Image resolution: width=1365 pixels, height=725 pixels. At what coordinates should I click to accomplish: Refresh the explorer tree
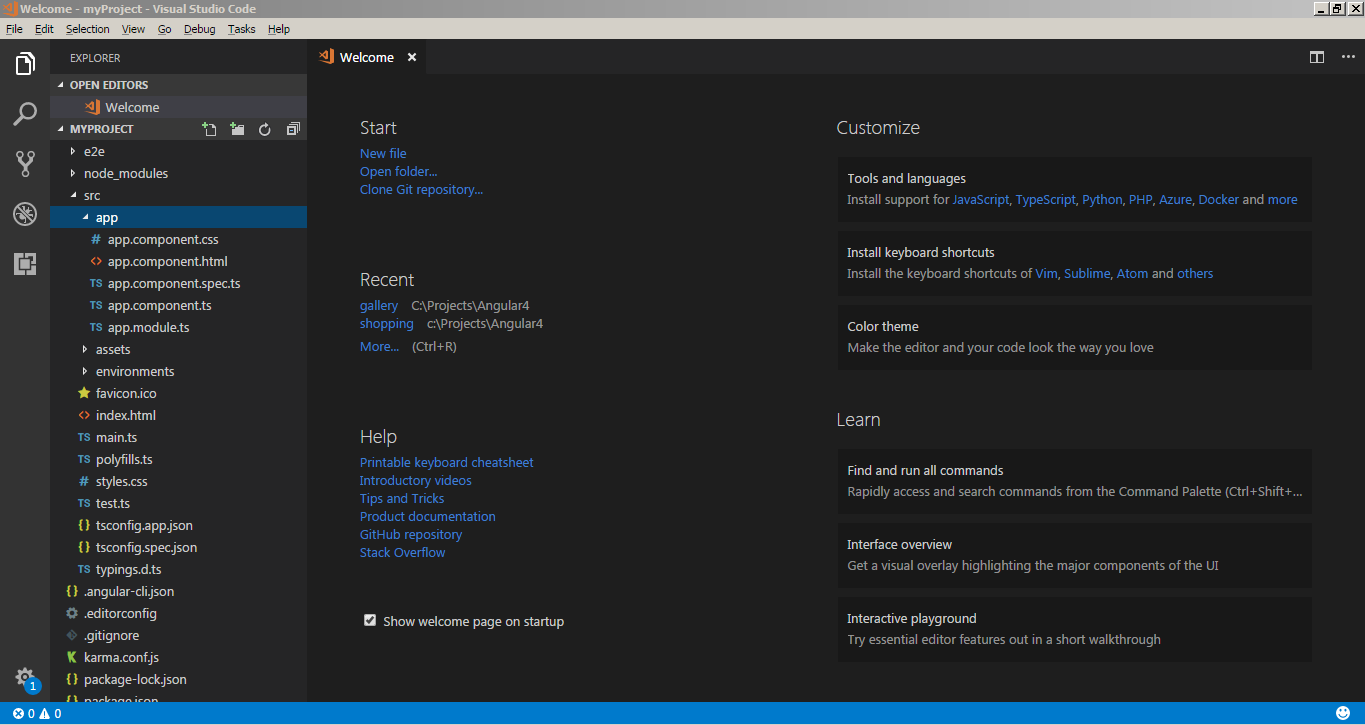(x=265, y=129)
